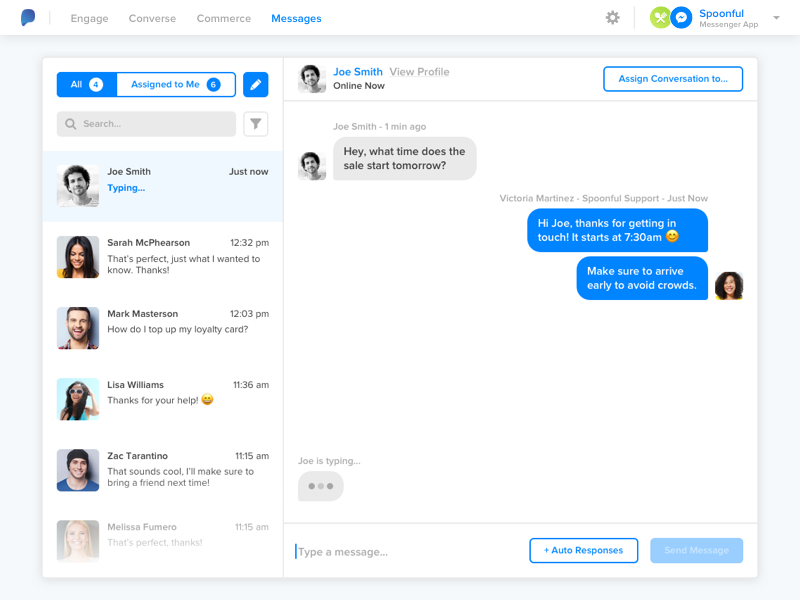The width and height of the screenshot is (800, 600).
Task: Open the conversation filter funnel icon
Action: point(256,124)
